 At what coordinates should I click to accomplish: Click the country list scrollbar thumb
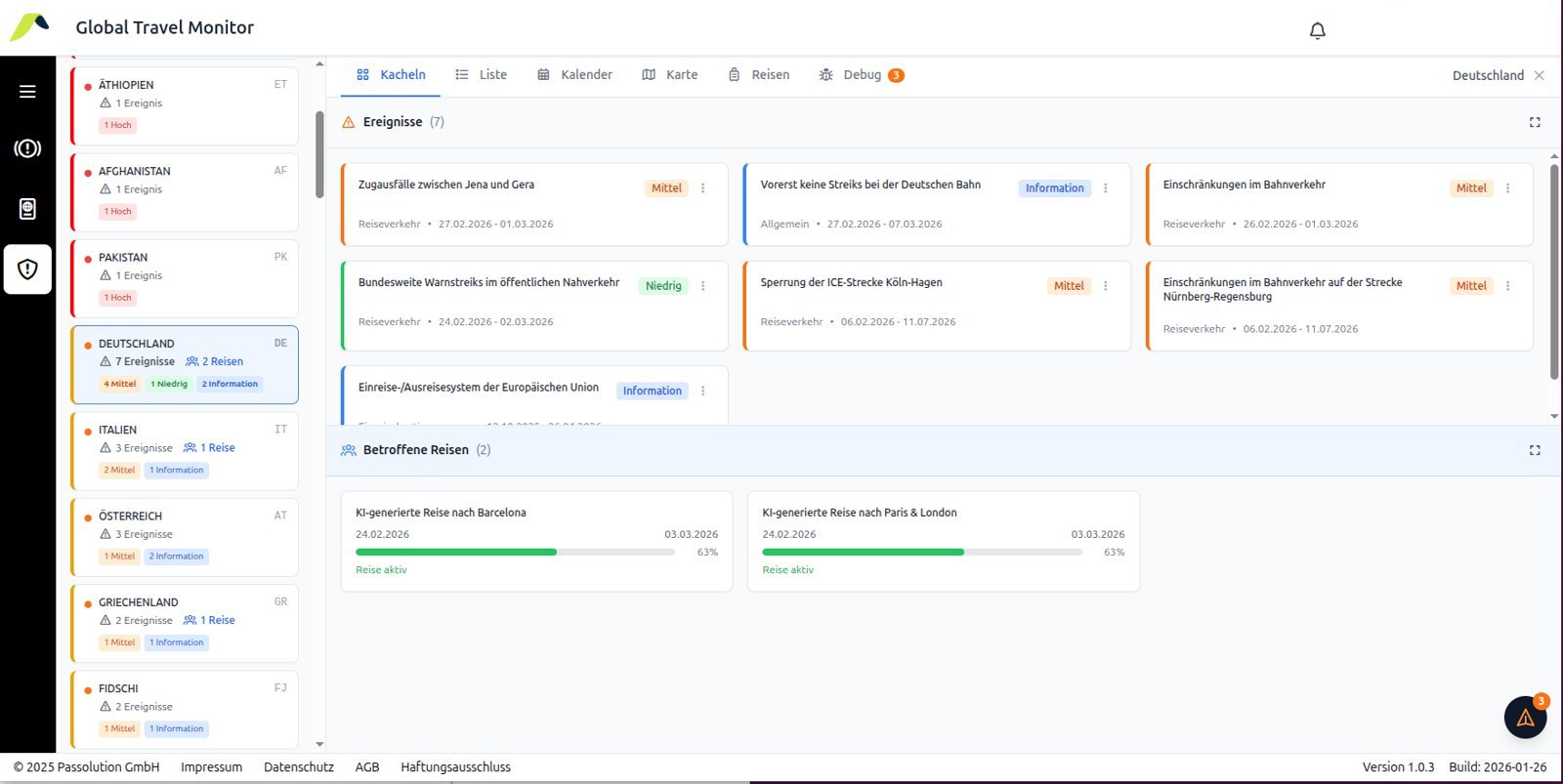[319, 154]
